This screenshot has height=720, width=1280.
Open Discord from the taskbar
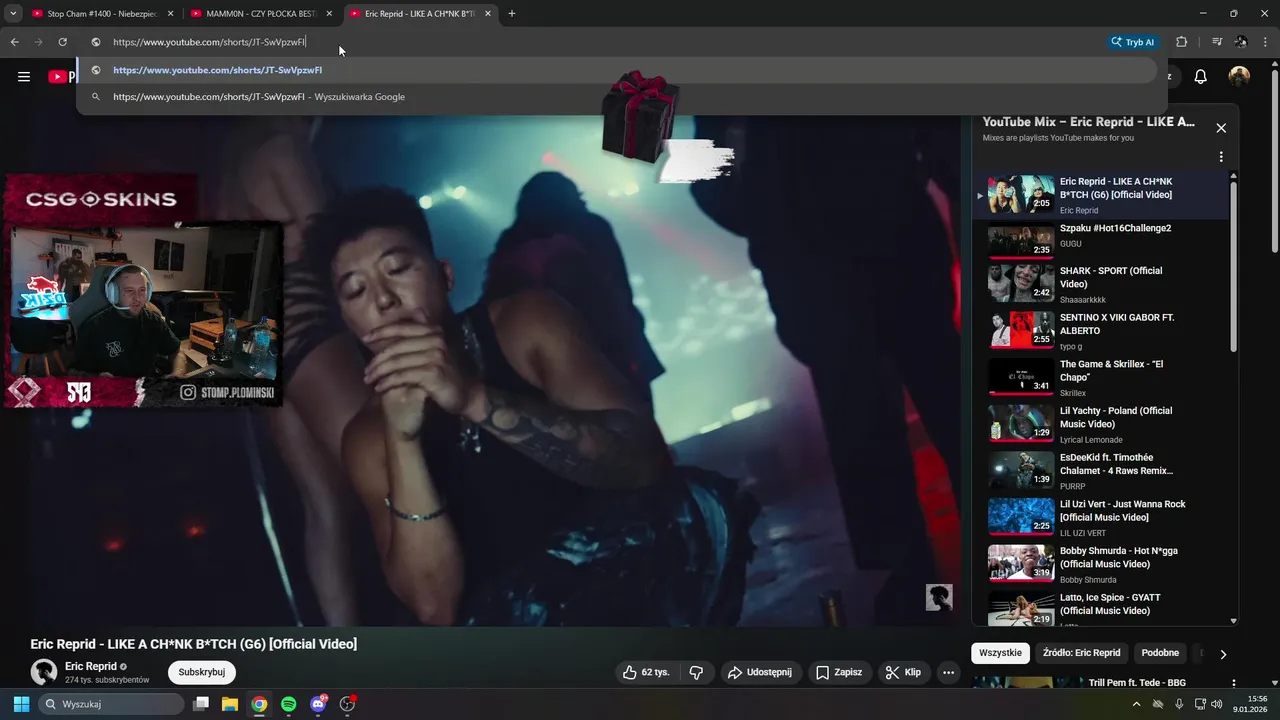click(318, 704)
